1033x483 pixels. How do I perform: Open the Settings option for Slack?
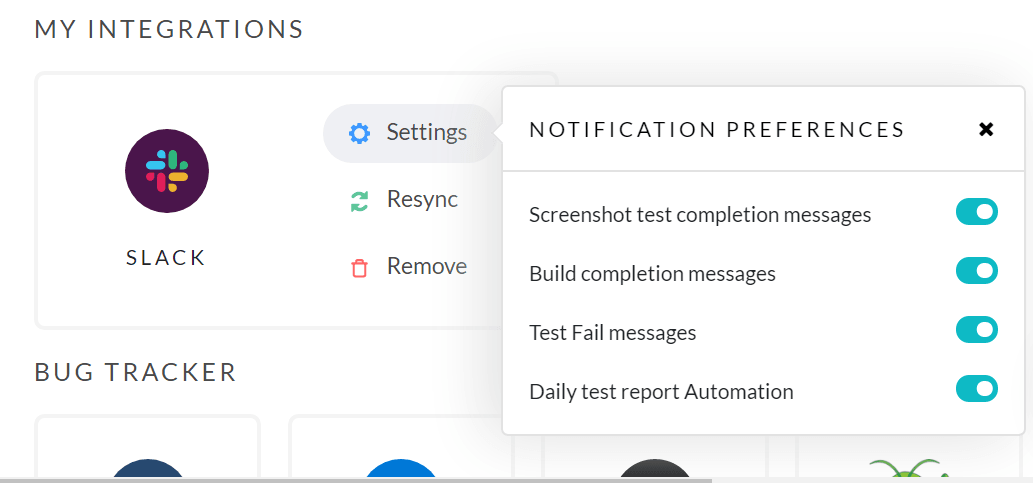click(x=426, y=132)
